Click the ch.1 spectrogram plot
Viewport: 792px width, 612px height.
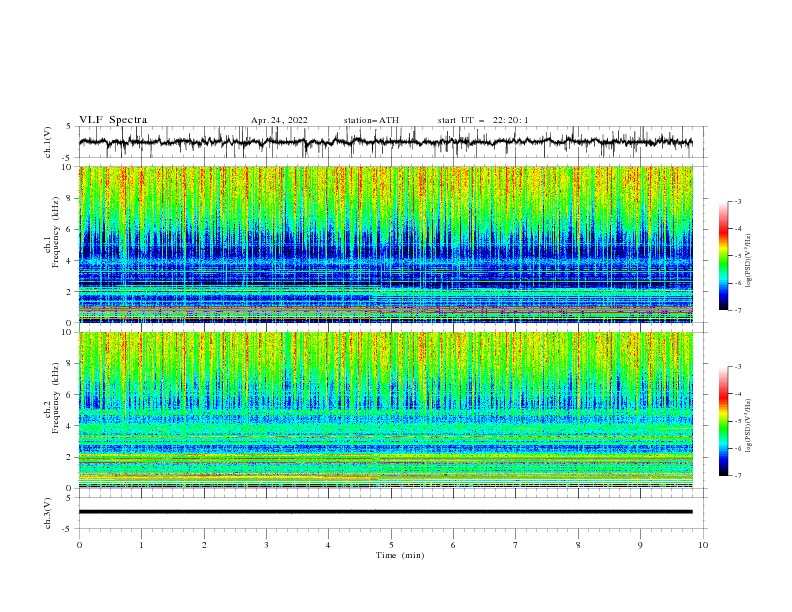tap(386, 244)
